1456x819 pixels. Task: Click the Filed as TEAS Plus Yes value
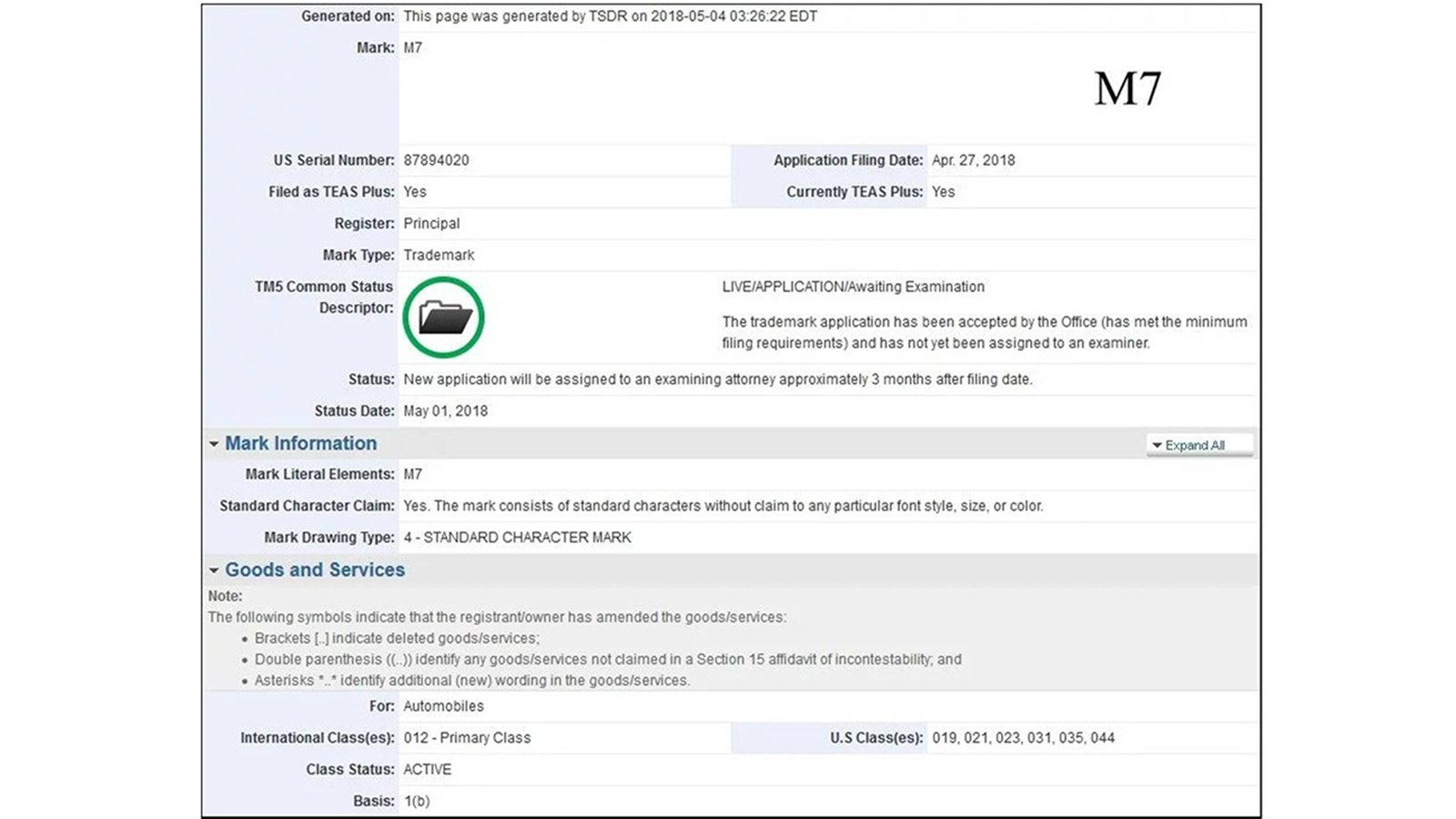(x=414, y=192)
